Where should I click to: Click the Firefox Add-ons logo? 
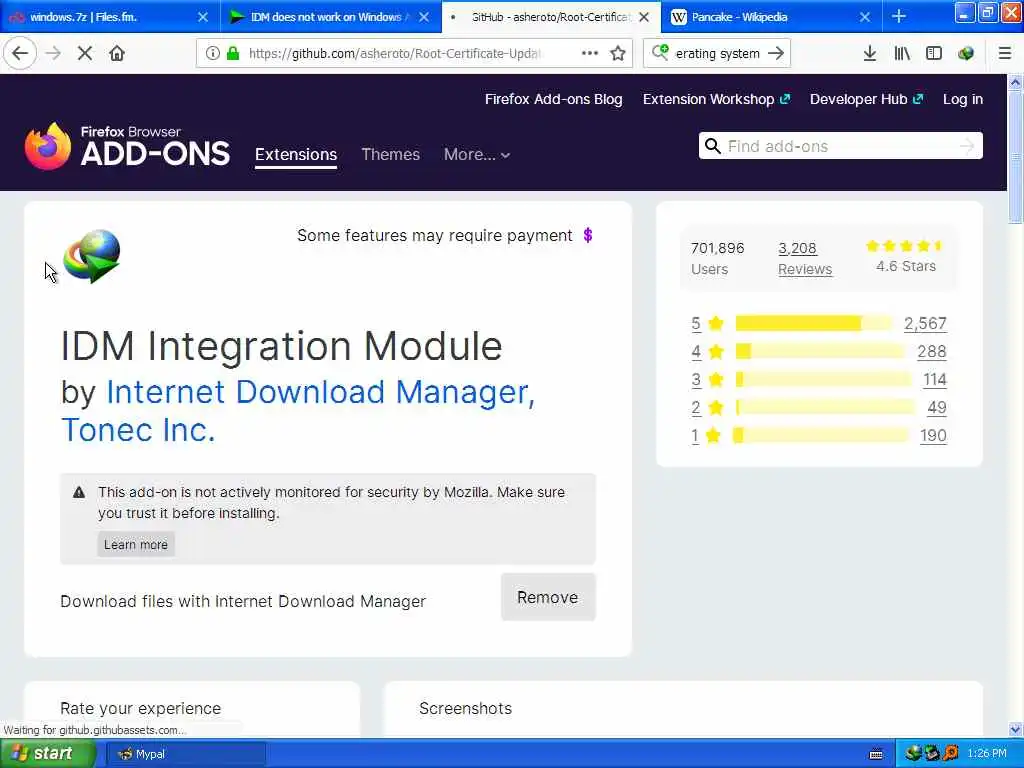127,146
